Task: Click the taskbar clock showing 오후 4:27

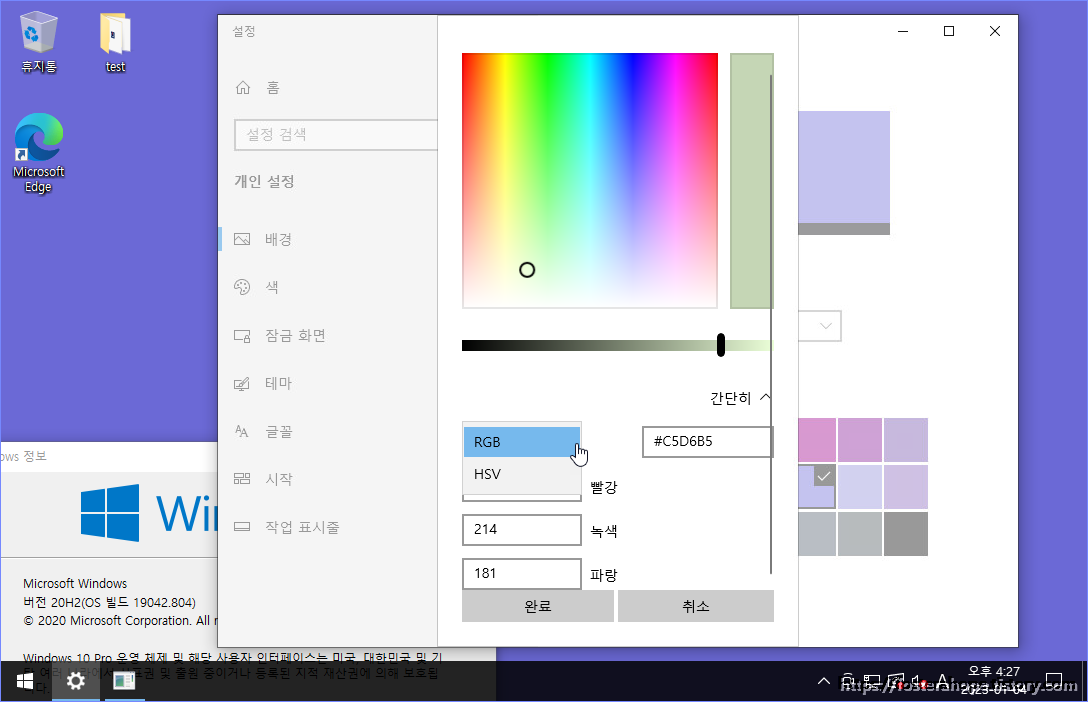Action: 994,680
